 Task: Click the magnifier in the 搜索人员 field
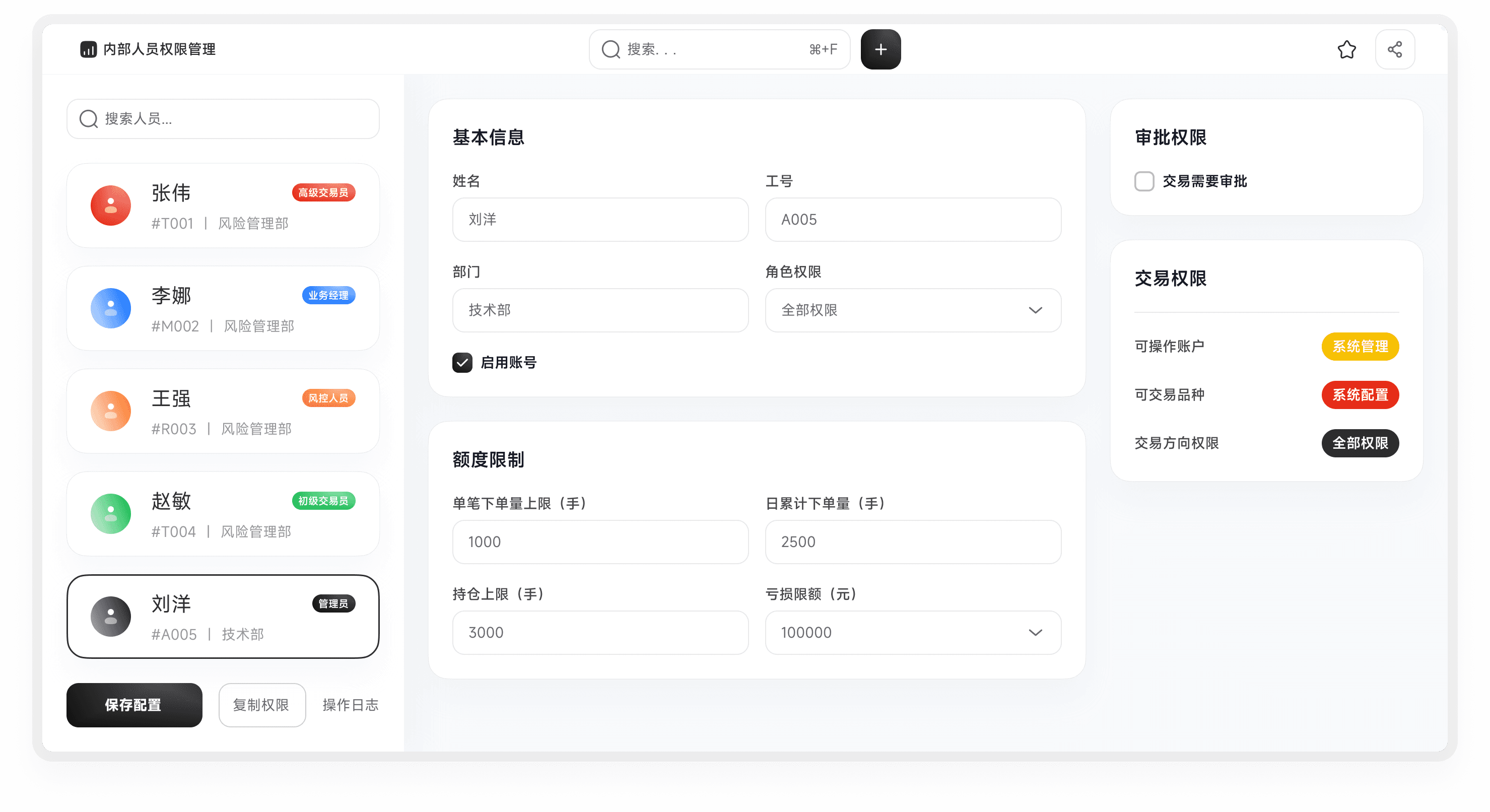pyautogui.click(x=89, y=119)
